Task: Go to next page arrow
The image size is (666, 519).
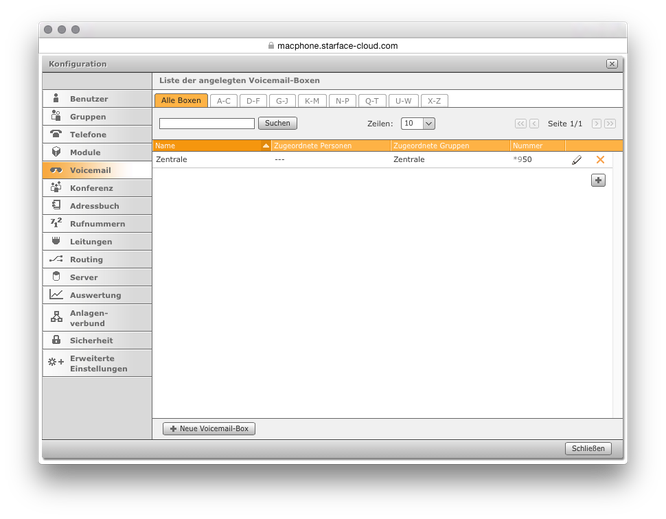Action: 596,124
